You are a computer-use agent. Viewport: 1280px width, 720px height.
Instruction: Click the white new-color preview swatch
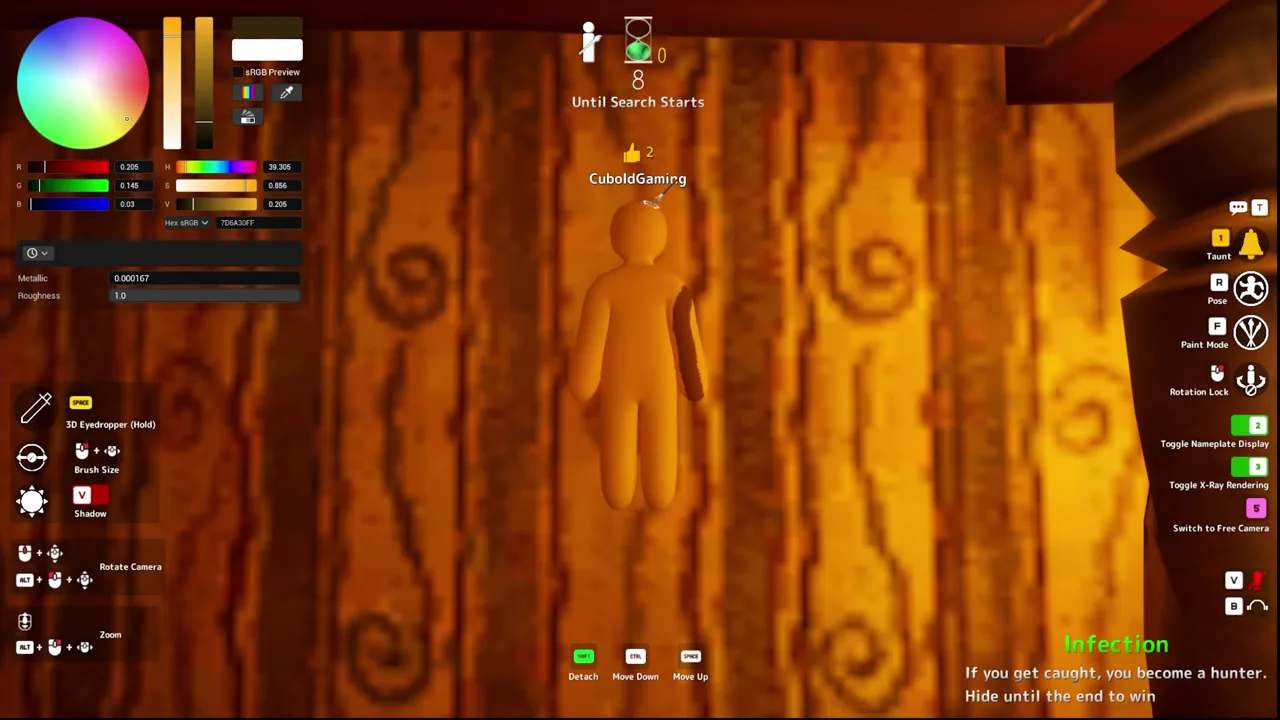tap(267, 50)
